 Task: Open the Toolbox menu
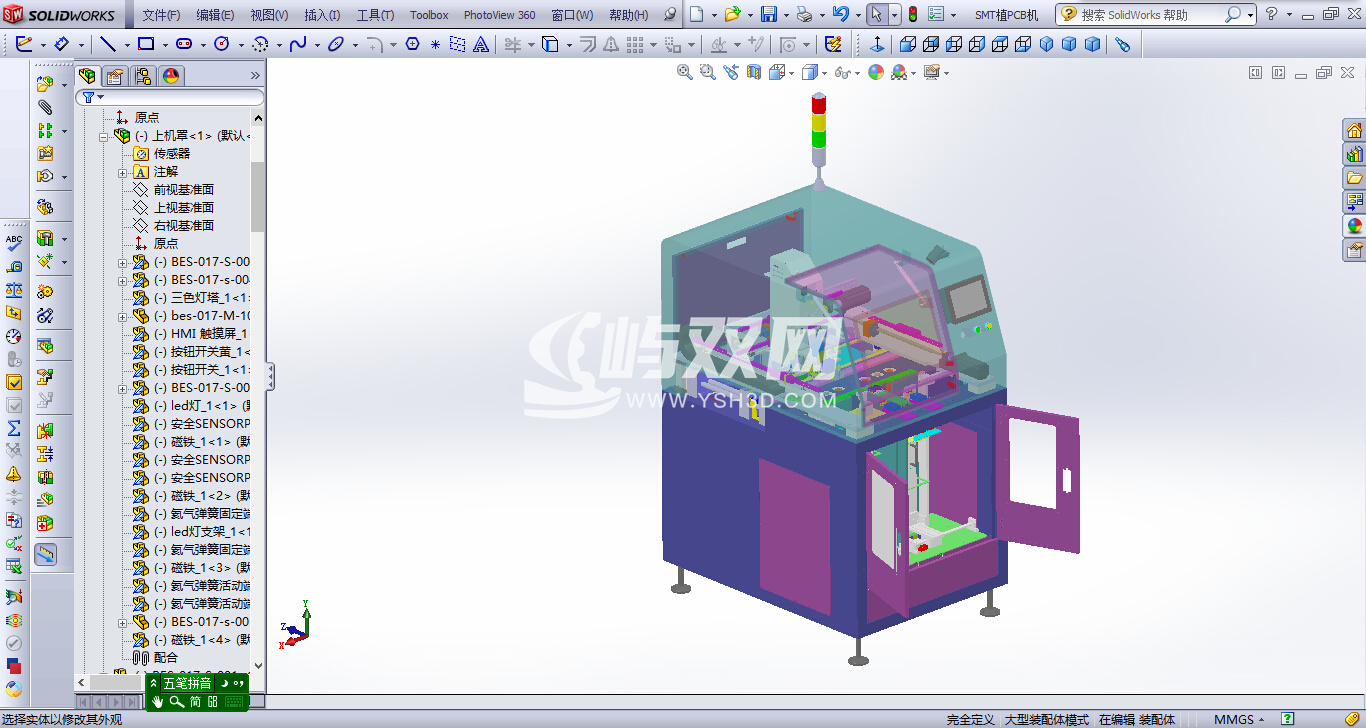point(429,15)
